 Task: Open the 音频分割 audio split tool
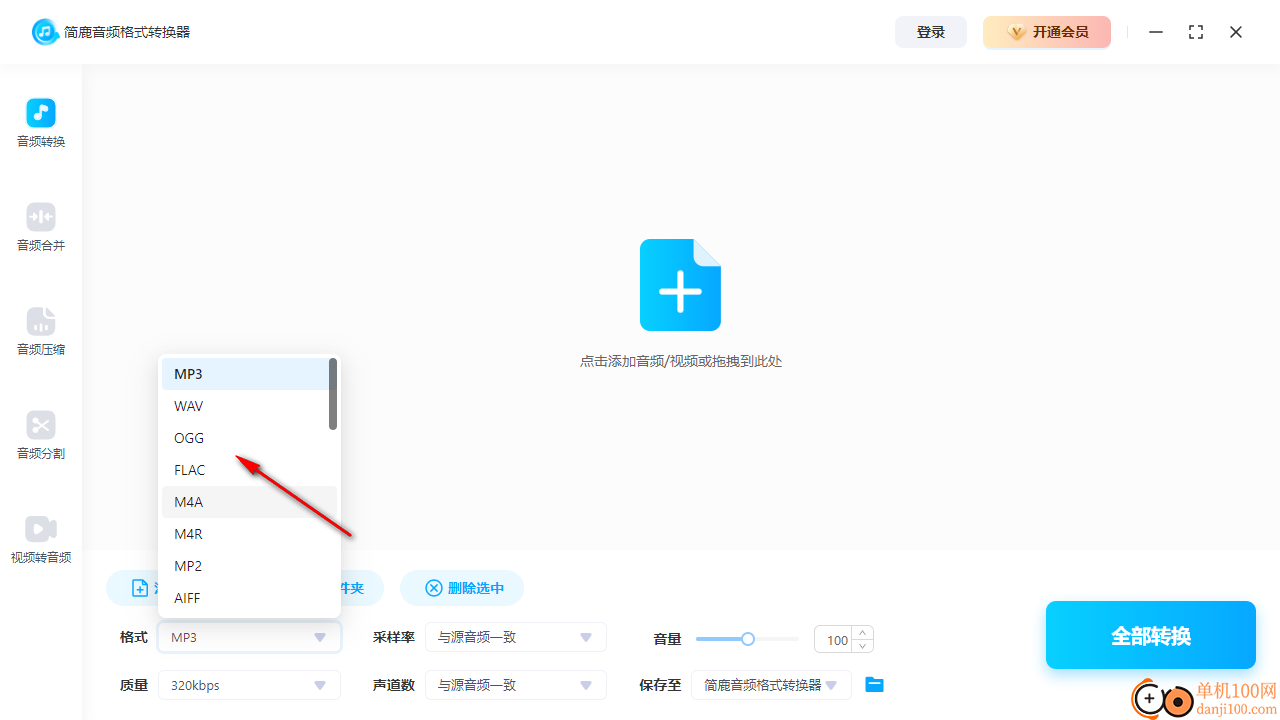click(41, 436)
